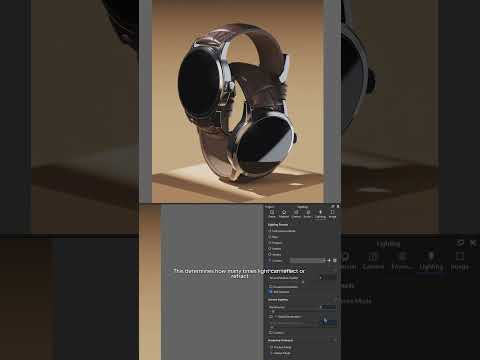Select the Jewelry lighting preset
This screenshot has width=480, height=360.
(270, 254)
